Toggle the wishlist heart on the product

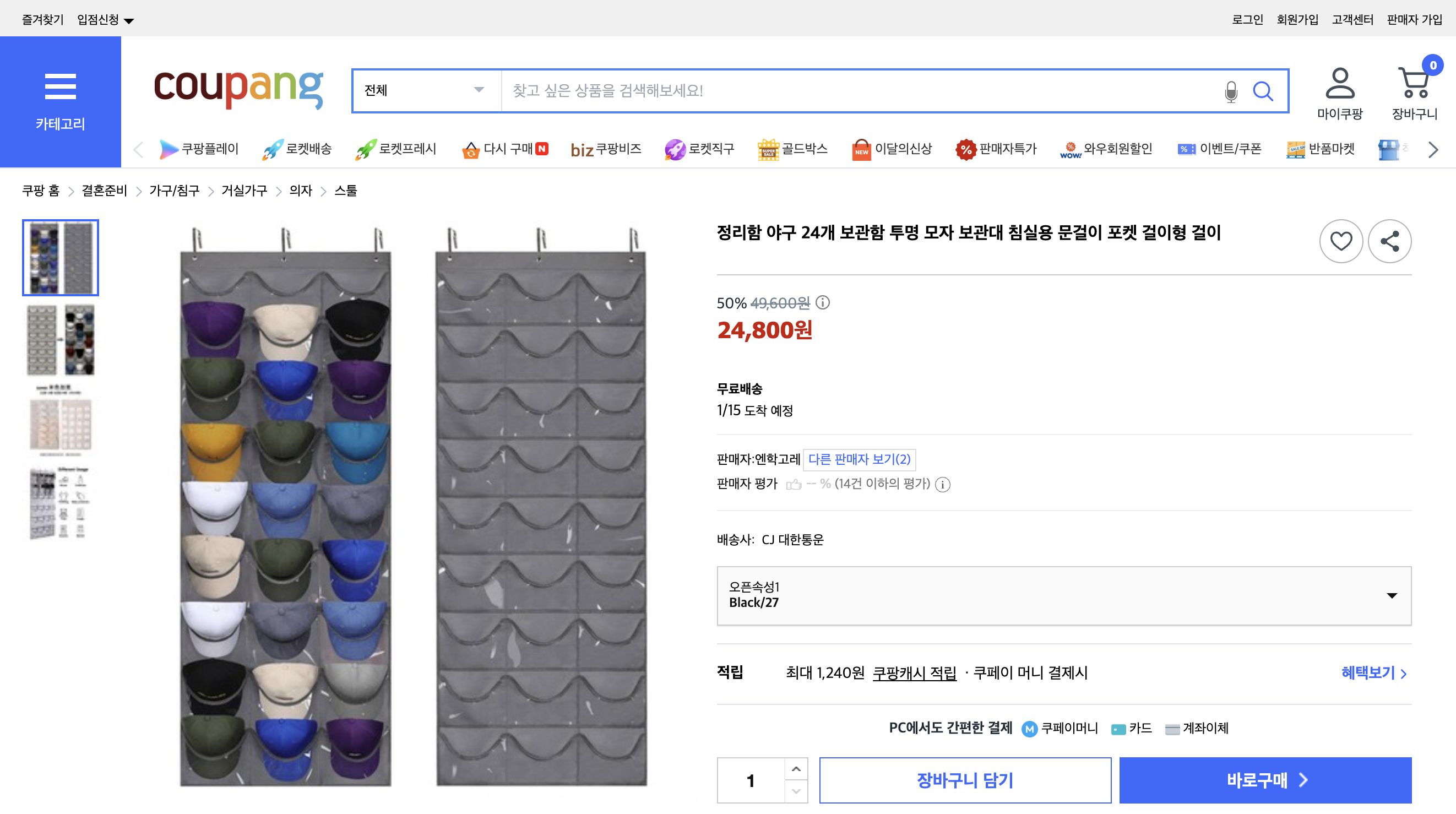[x=1341, y=241]
